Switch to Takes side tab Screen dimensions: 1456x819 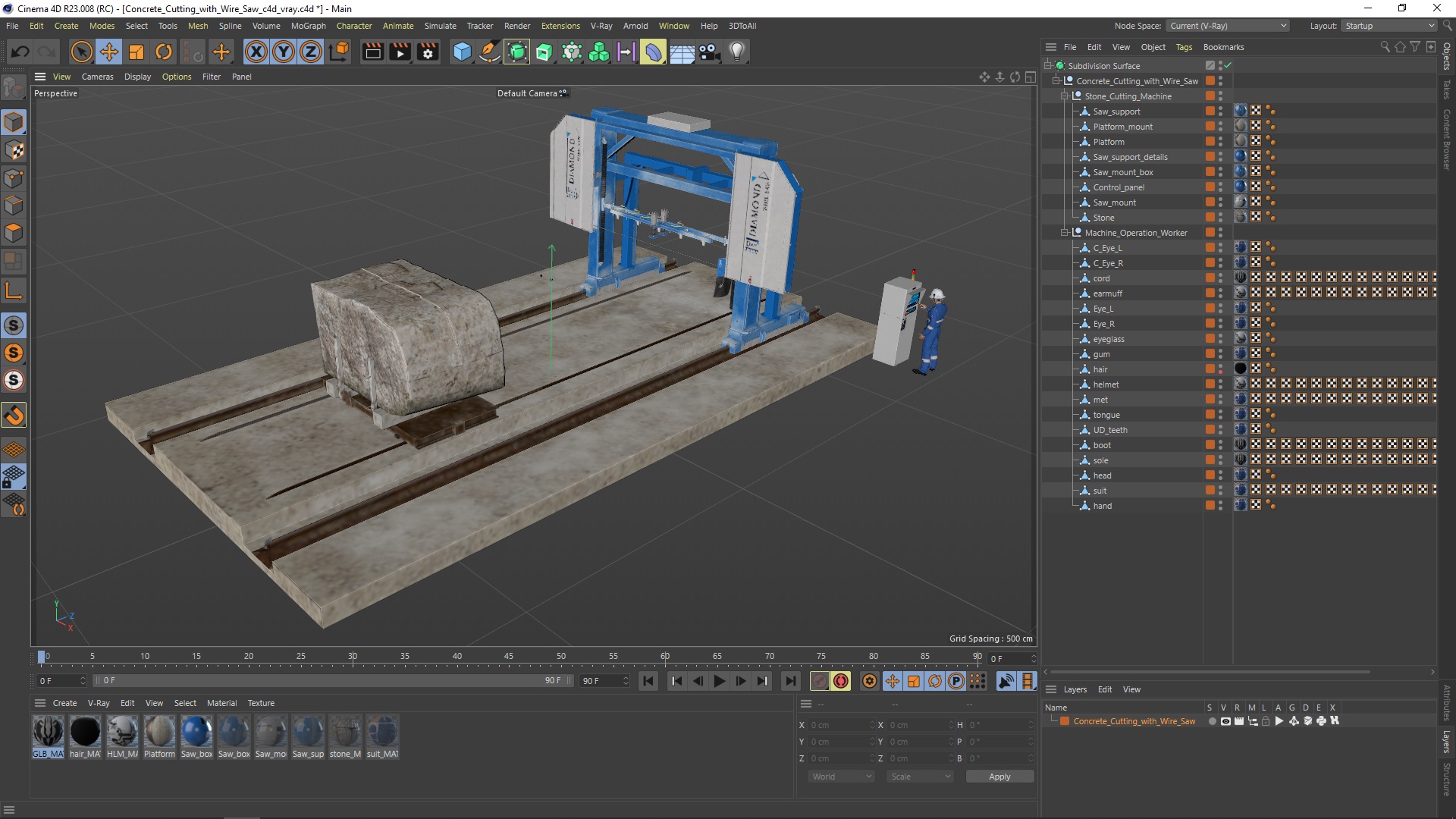pos(1447,89)
